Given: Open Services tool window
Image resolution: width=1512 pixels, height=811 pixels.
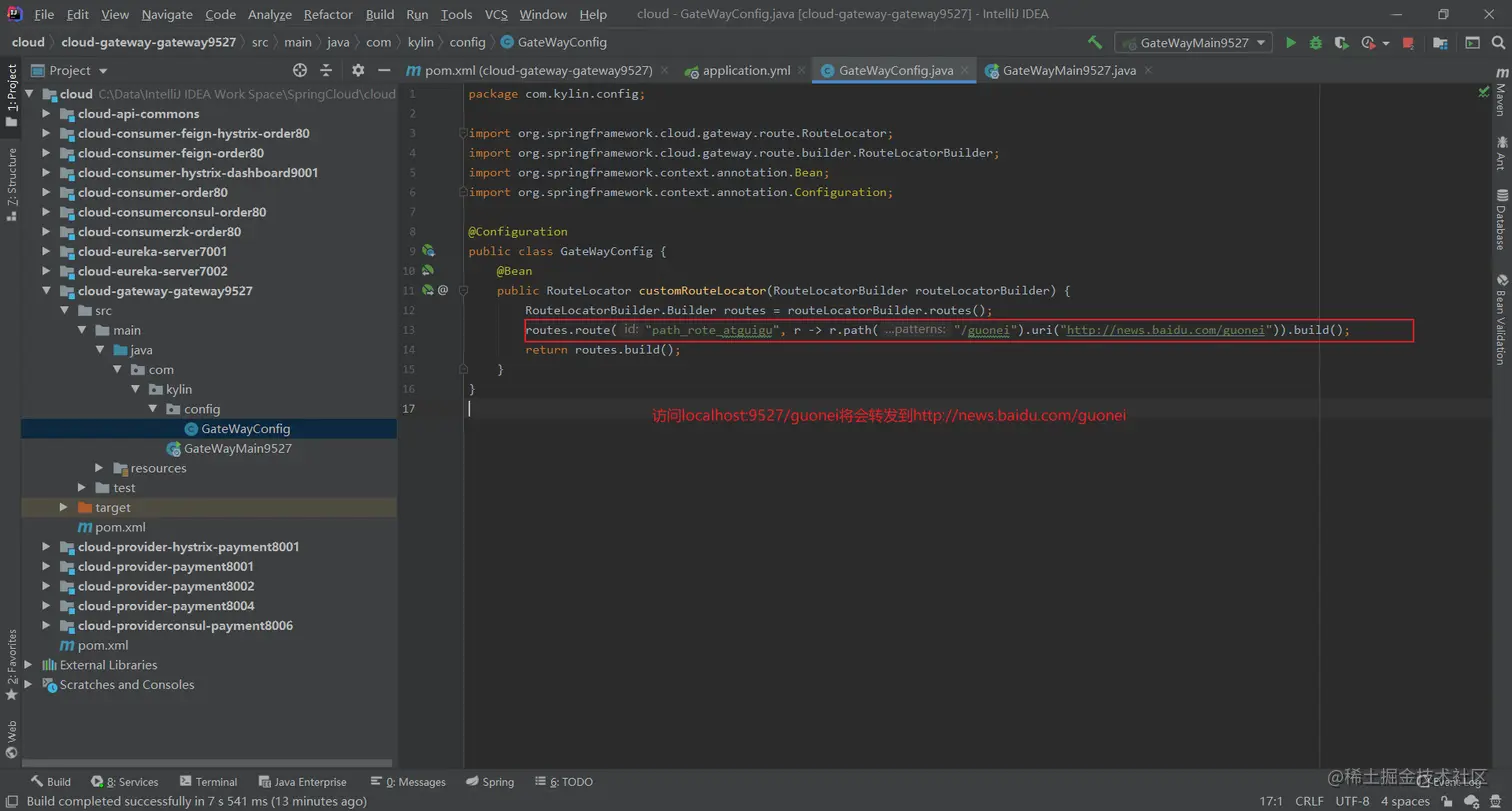Looking at the screenshot, I should [125, 782].
